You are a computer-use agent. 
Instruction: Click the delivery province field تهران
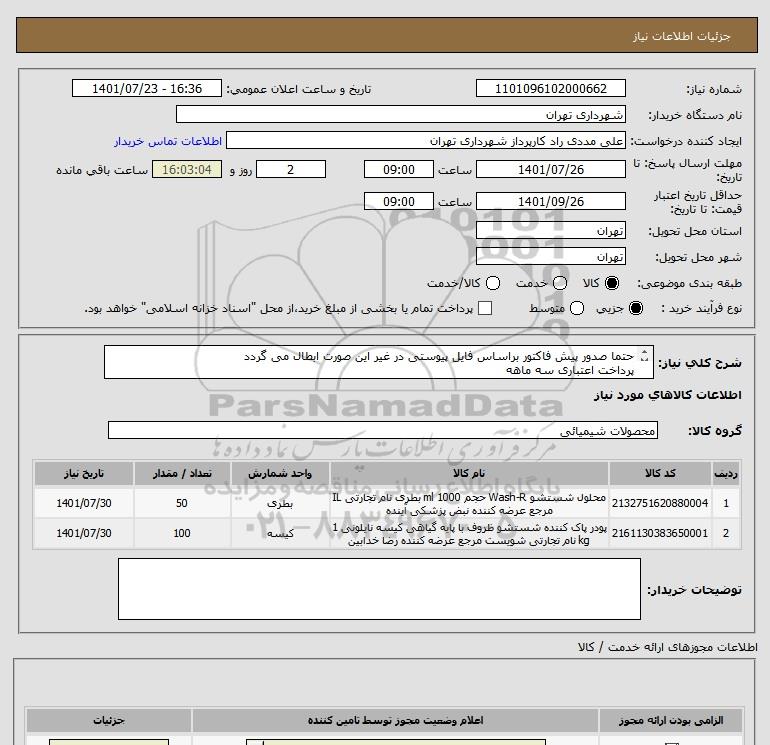tap(550, 230)
